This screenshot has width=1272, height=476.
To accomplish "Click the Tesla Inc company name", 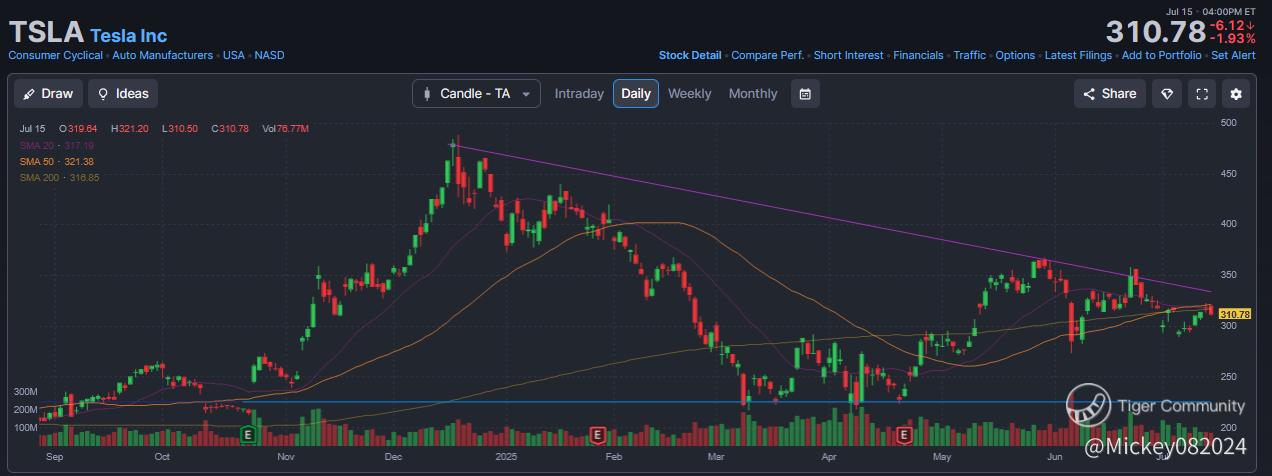I will tap(128, 36).
